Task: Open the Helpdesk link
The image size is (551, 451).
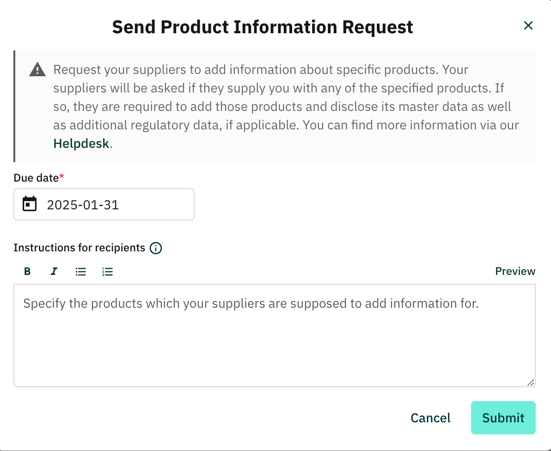Action: pos(81,143)
